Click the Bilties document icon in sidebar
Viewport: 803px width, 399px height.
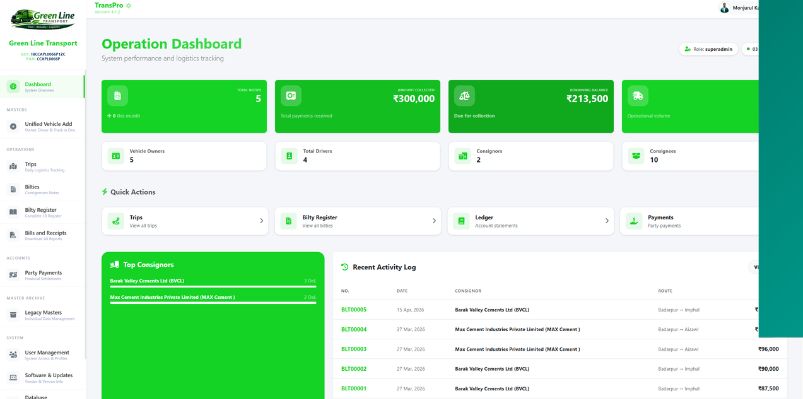(13, 190)
